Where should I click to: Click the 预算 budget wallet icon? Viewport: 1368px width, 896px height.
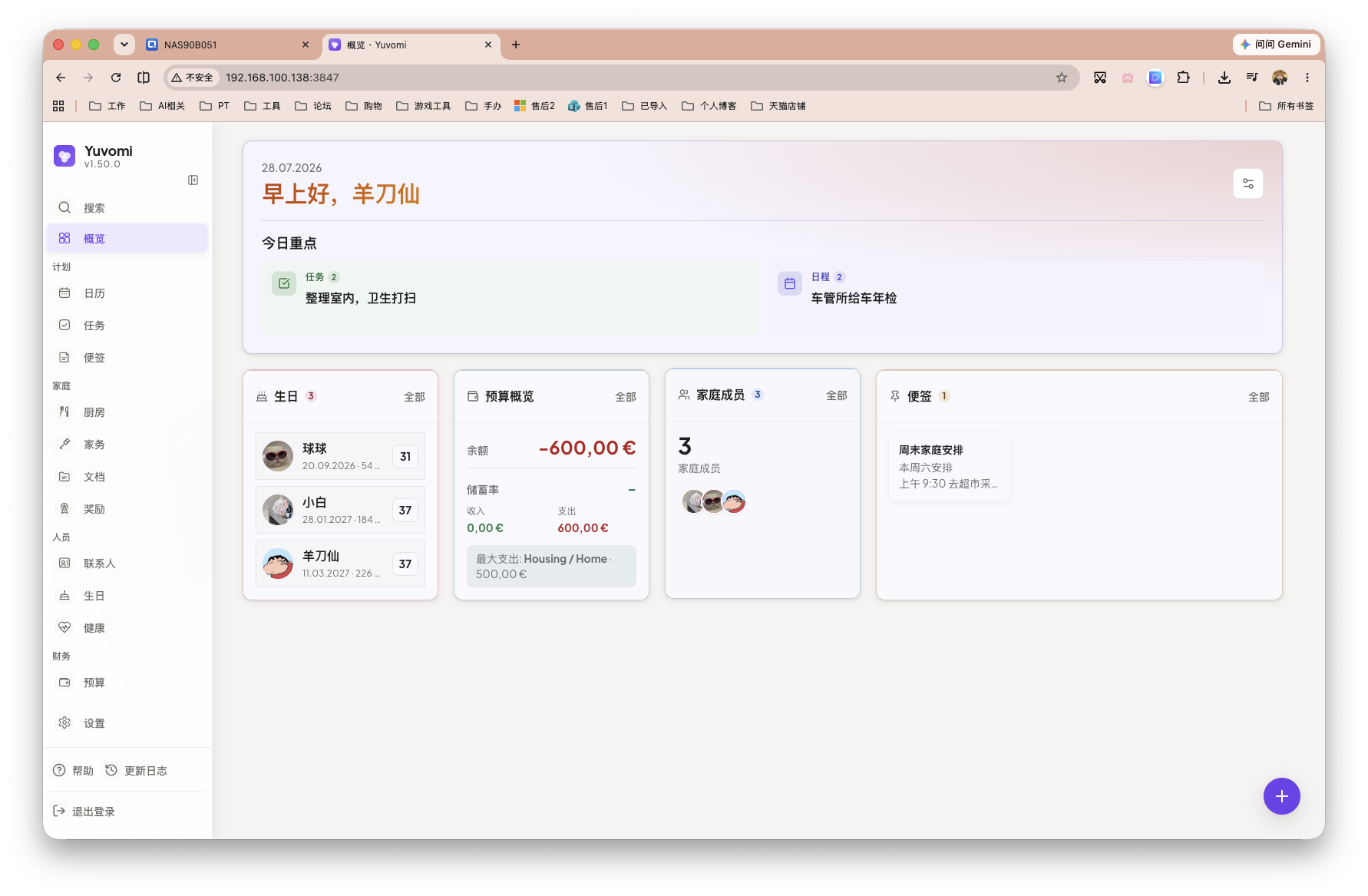(64, 682)
